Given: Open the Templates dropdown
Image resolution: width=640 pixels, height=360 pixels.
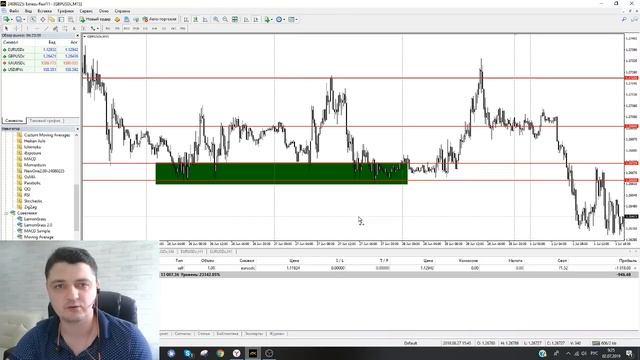Looking at the screenshot, I should (293, 19).
